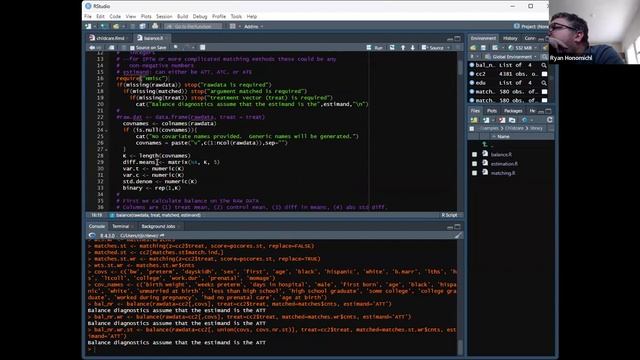This screenshot has width=640, height=360.
Task: Open the Debug menu
Action: pos(200,16)
